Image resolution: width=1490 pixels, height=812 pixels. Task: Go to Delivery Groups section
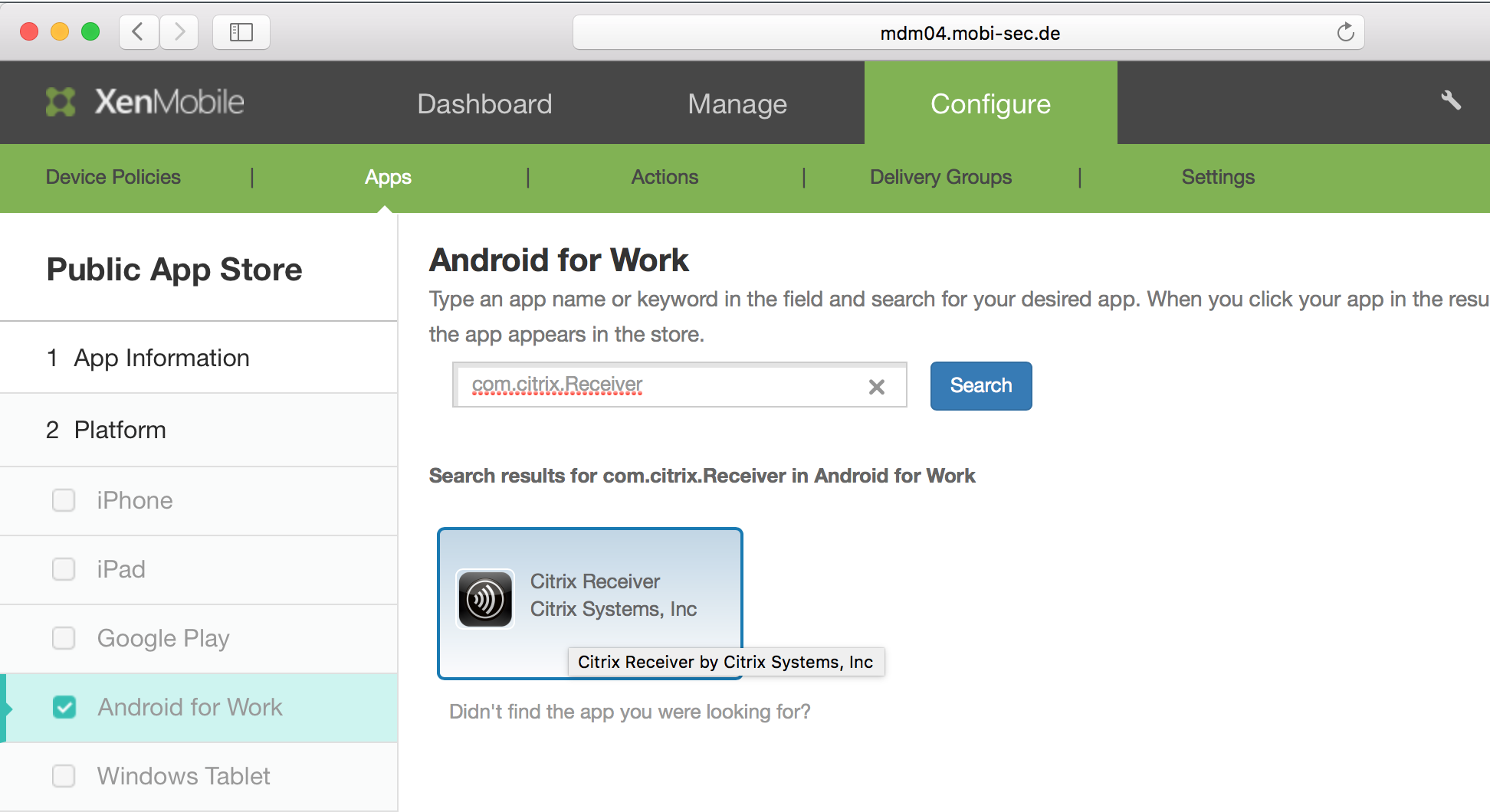(940, 177)
